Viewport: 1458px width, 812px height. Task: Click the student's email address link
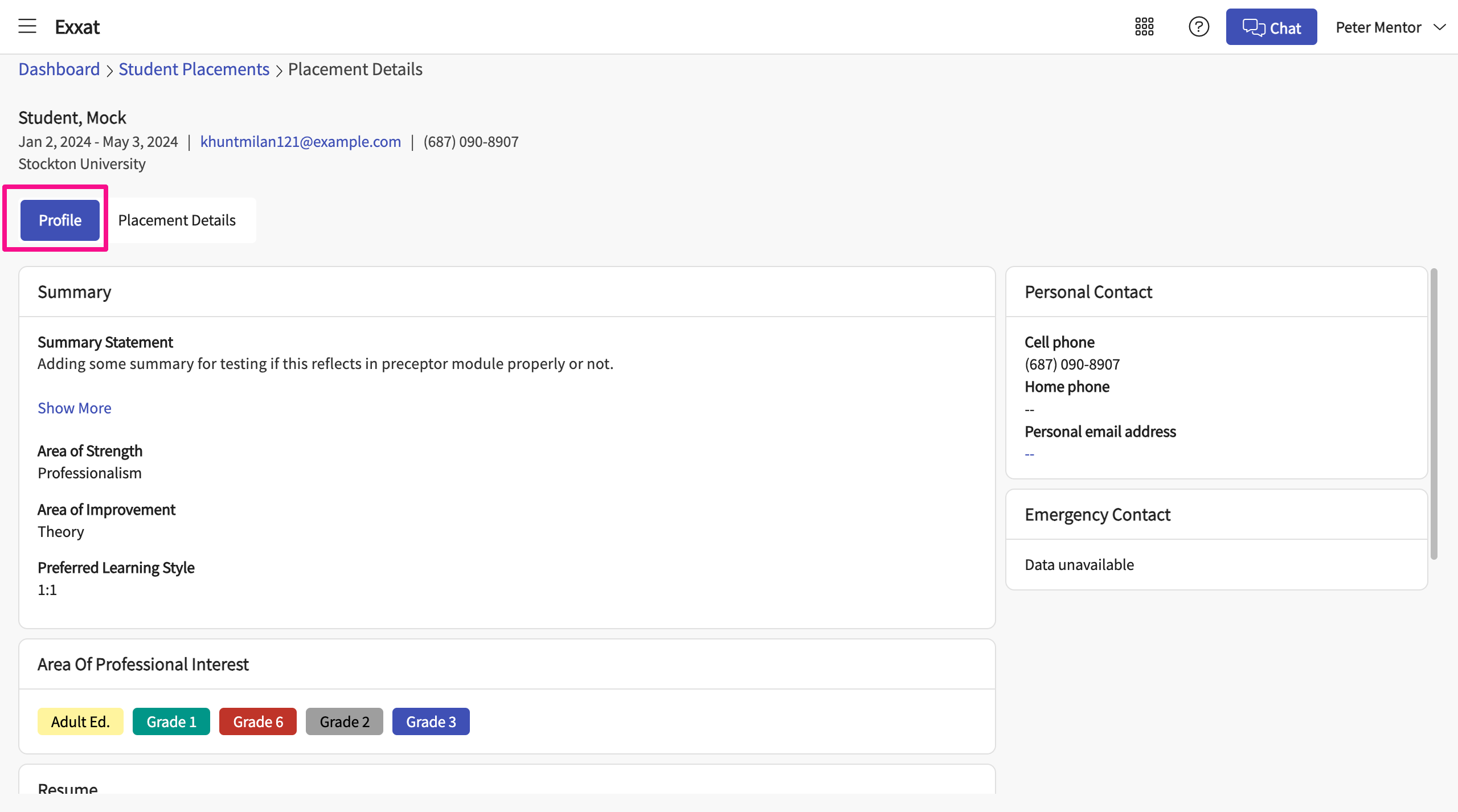pos(301,142)
